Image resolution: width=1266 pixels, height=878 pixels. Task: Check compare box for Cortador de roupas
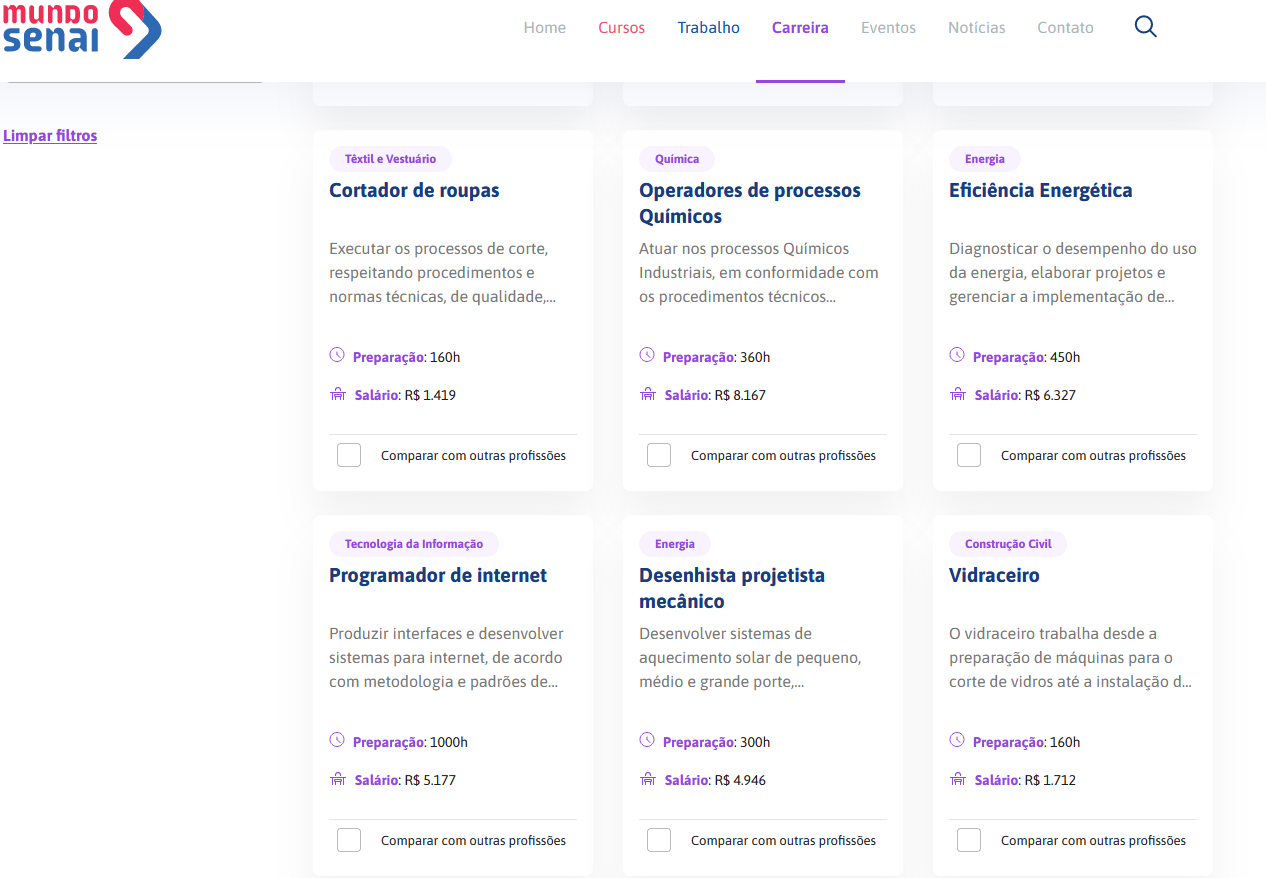pos(349,455)
